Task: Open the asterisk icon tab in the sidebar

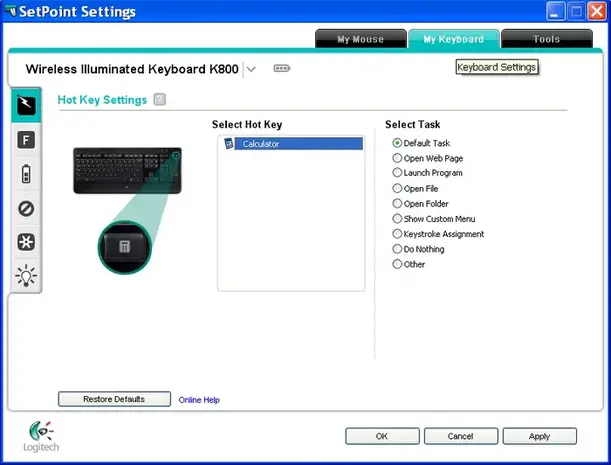Action: coord(25,242)
